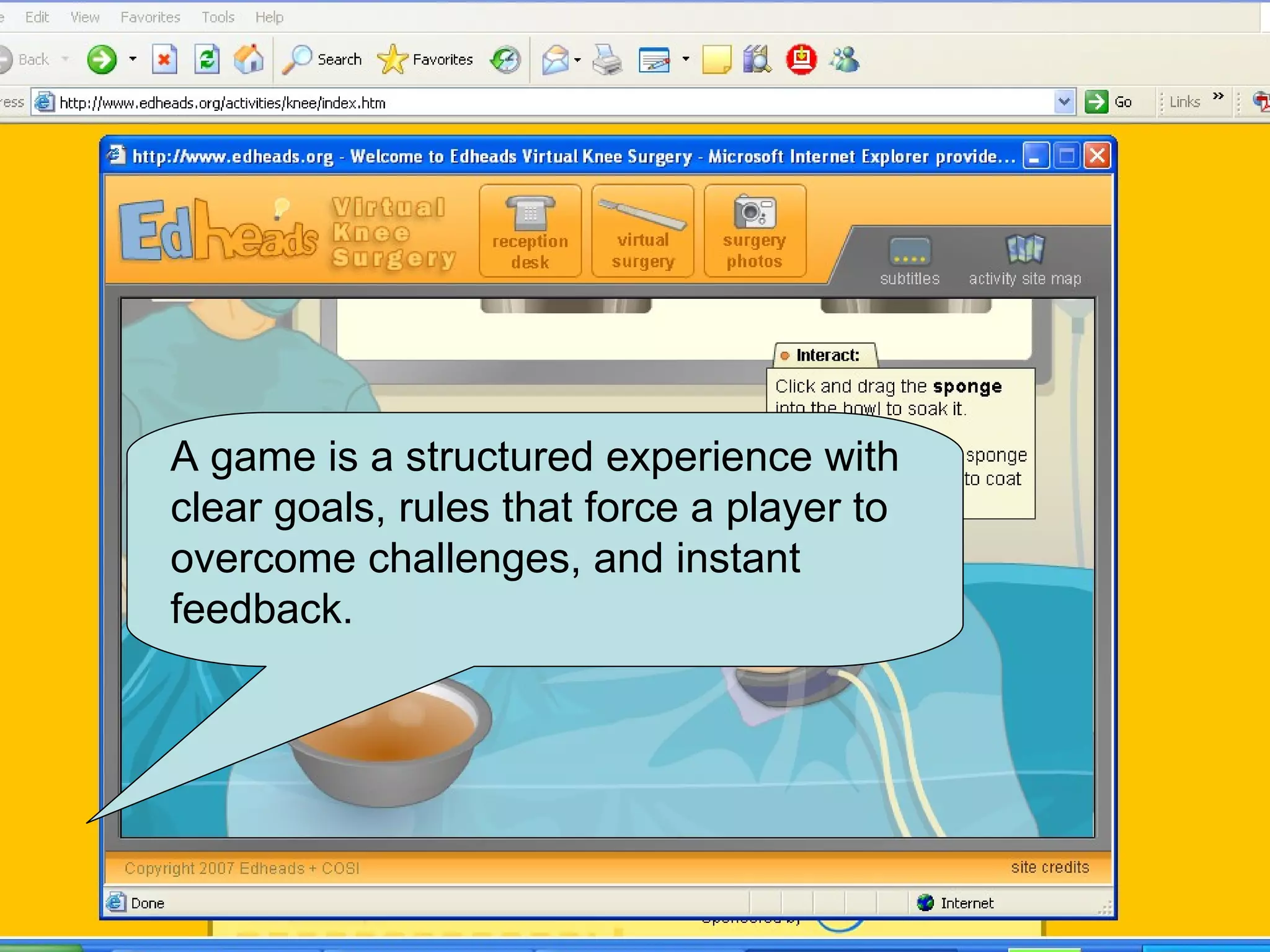Expand the Edit options dropdown arrow
This screenshot has width=1270, height=952.
point(685,59)
